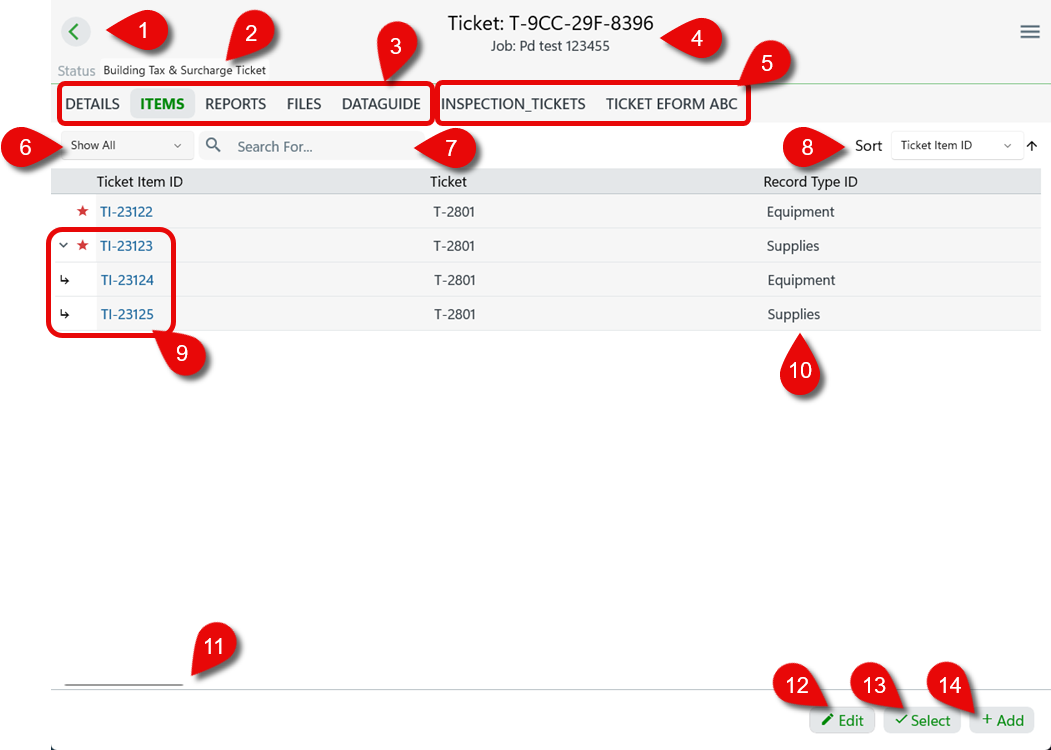The height and width of the screenshot is (750, 1051).
Task: Click the Record Type ID column header
Action: [x=810, y=182]
